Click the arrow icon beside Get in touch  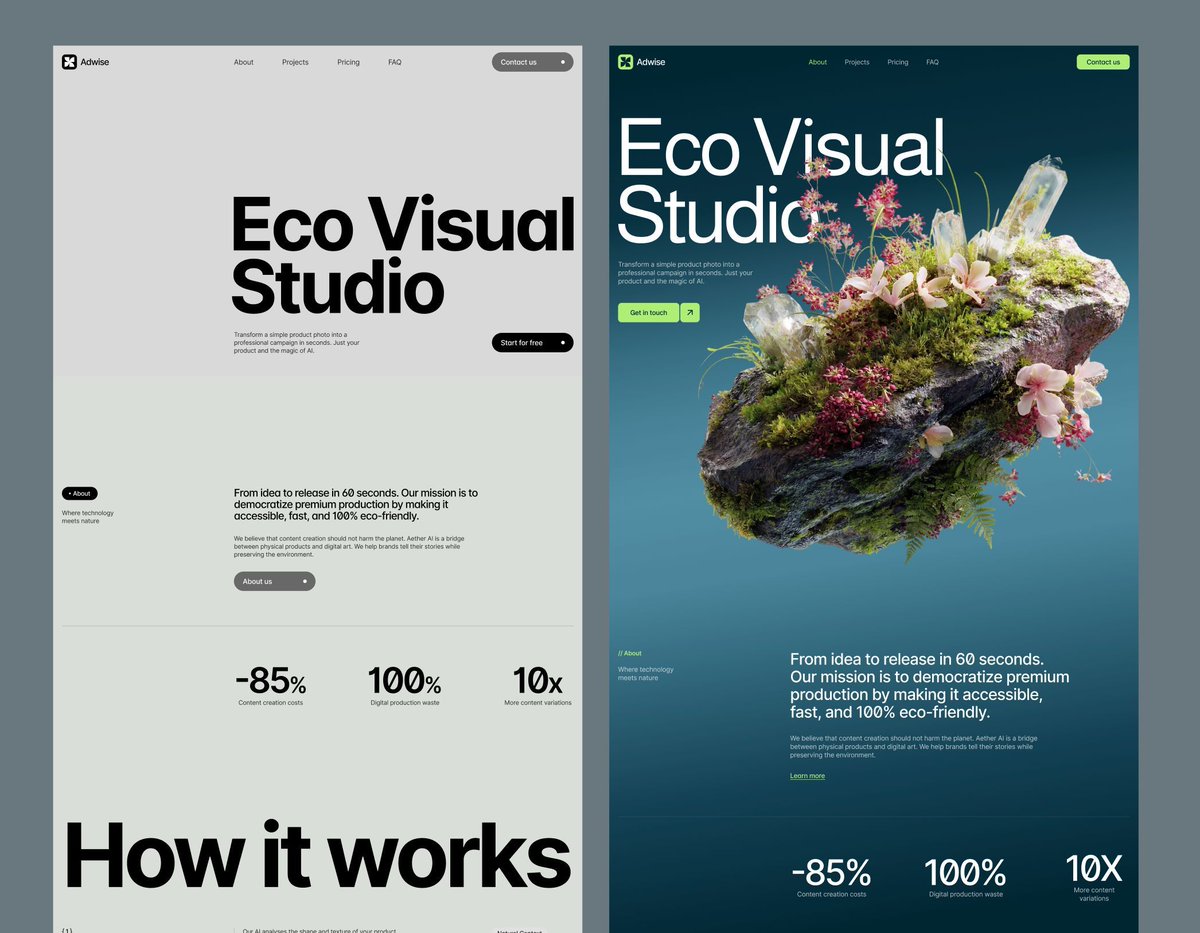(x=688, y=312)
